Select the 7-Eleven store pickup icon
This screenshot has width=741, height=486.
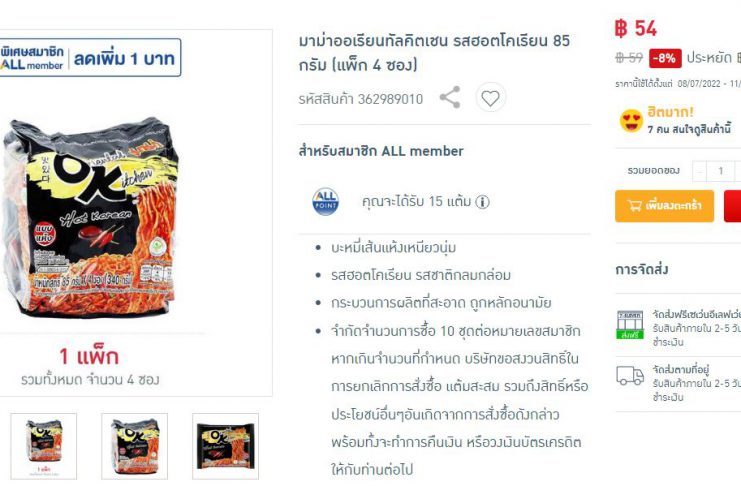coord(630,325)
